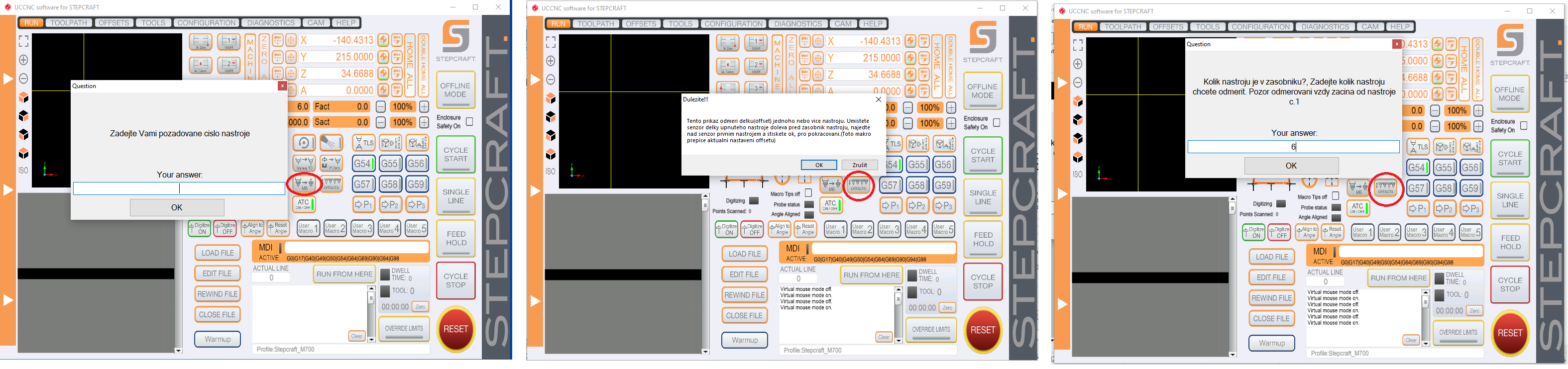Screen dimensions: 1568x369
Task: Click spindle override plus in right window
Action: coord(1478,126)
